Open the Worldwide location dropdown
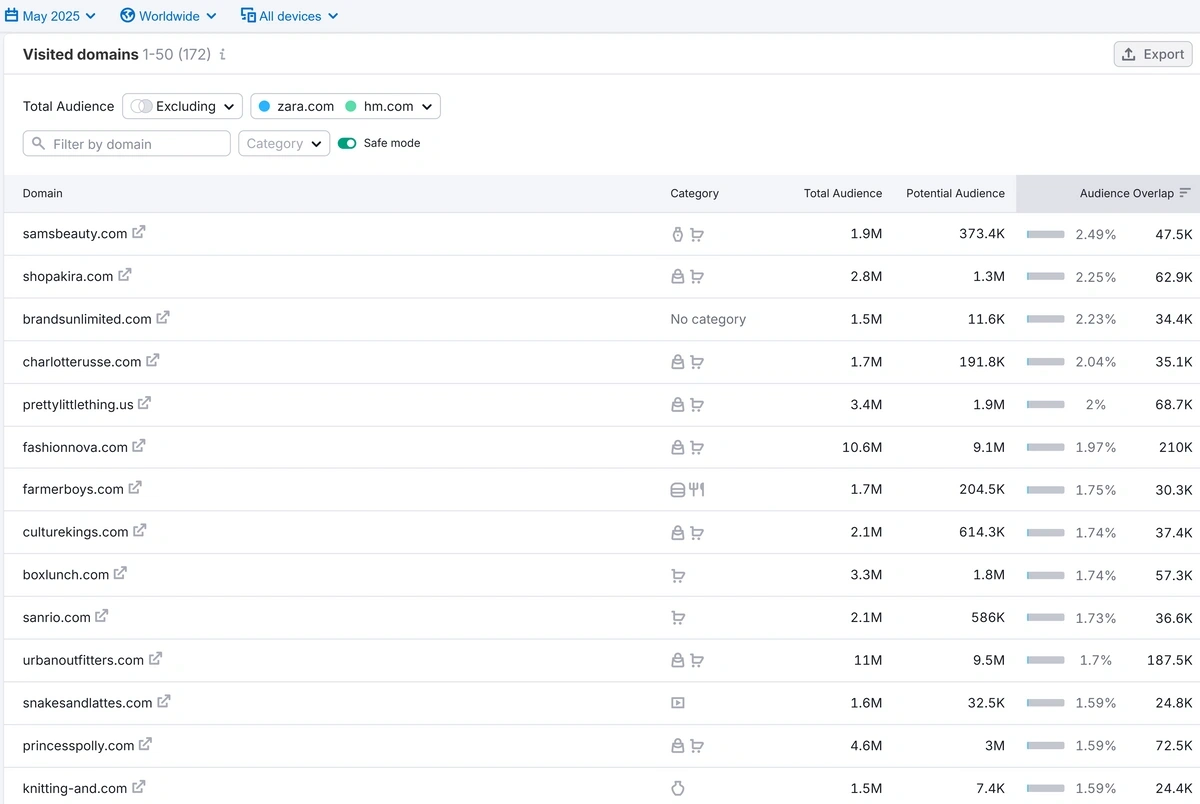Viewport: 1200px width, 804px height. point(168,16)
